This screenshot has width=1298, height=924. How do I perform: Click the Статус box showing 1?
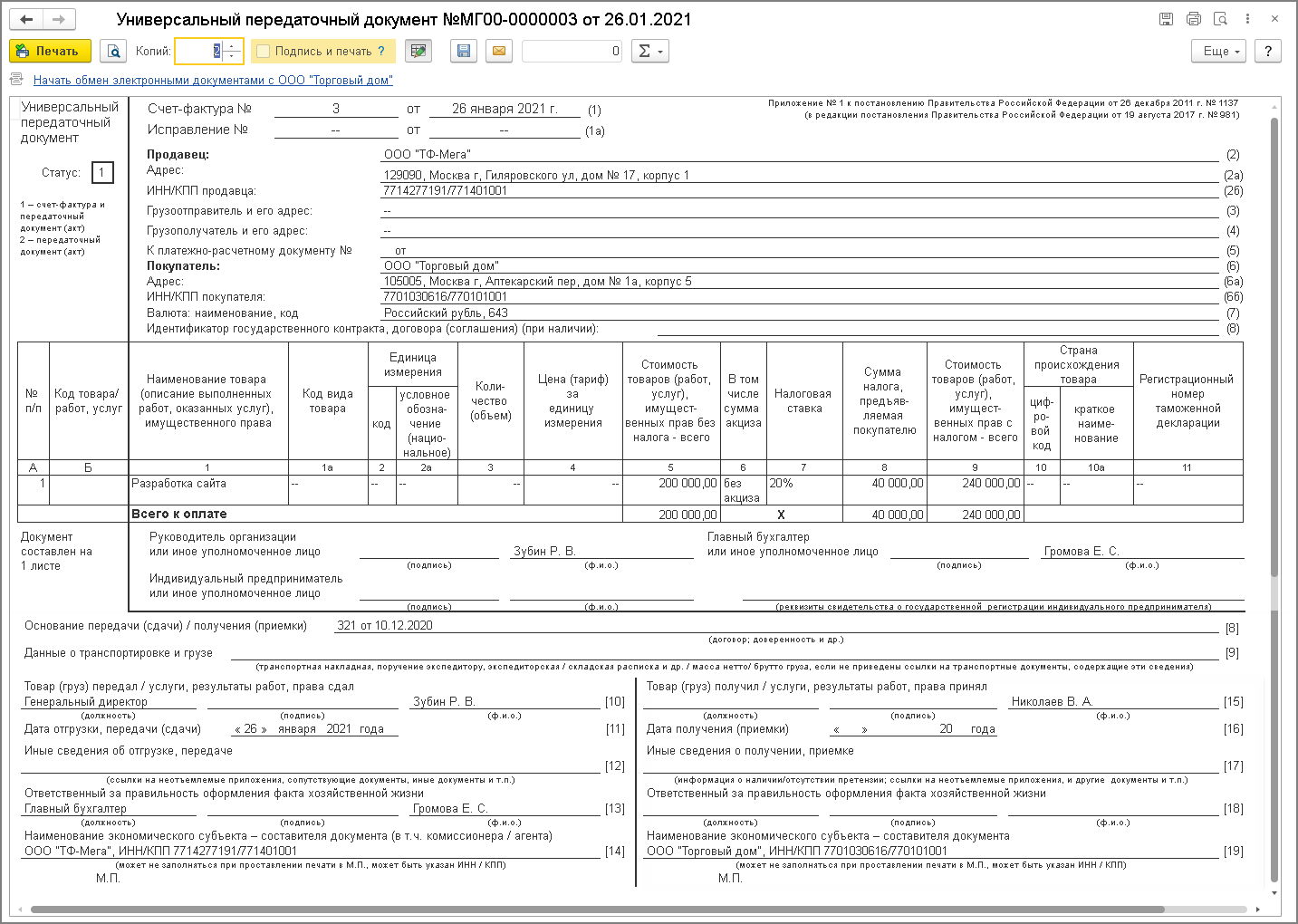pos(101,172)
